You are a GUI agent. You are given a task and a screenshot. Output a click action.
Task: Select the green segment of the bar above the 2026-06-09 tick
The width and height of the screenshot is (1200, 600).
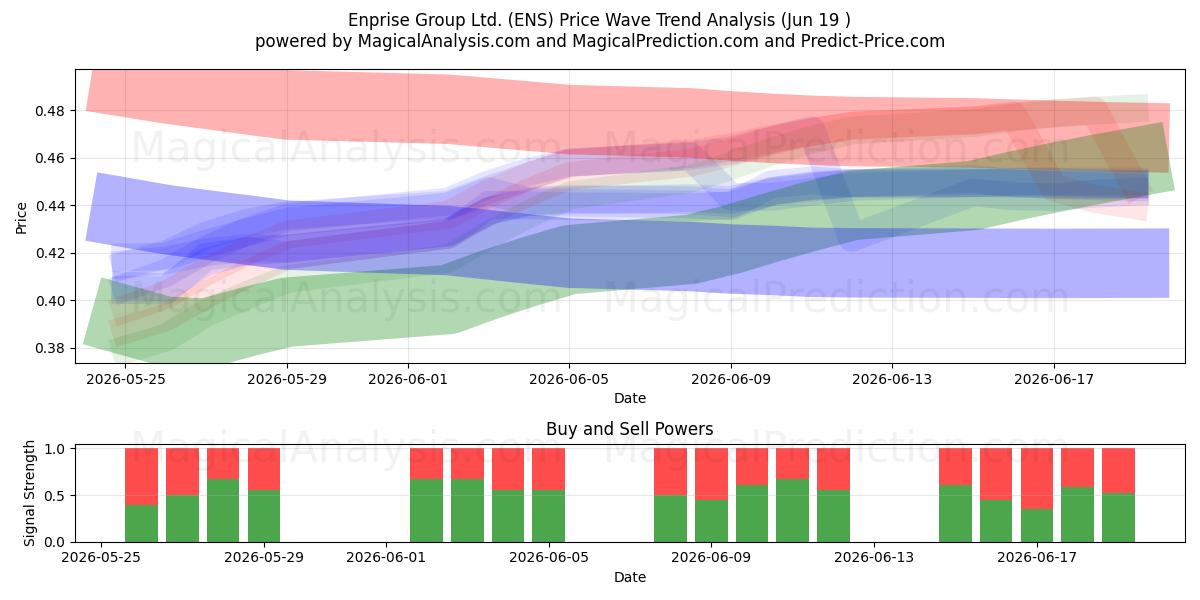pyautogui.click(x=712, y=521)
